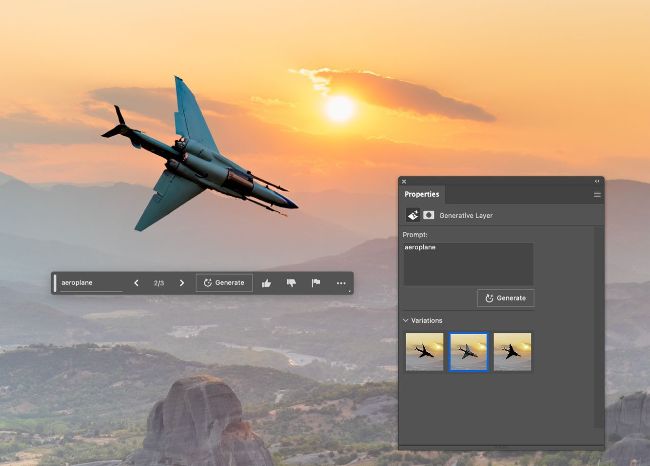Go to previous variation in taskbar
Image resolution: width=650 pixels, height=466 pixels.
pyautogui.click(x=136, y=283)
